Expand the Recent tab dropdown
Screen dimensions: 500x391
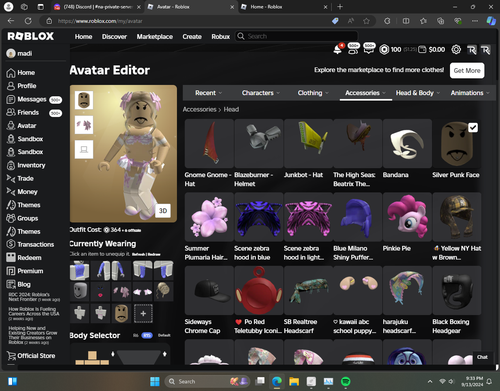pos(209,93)
